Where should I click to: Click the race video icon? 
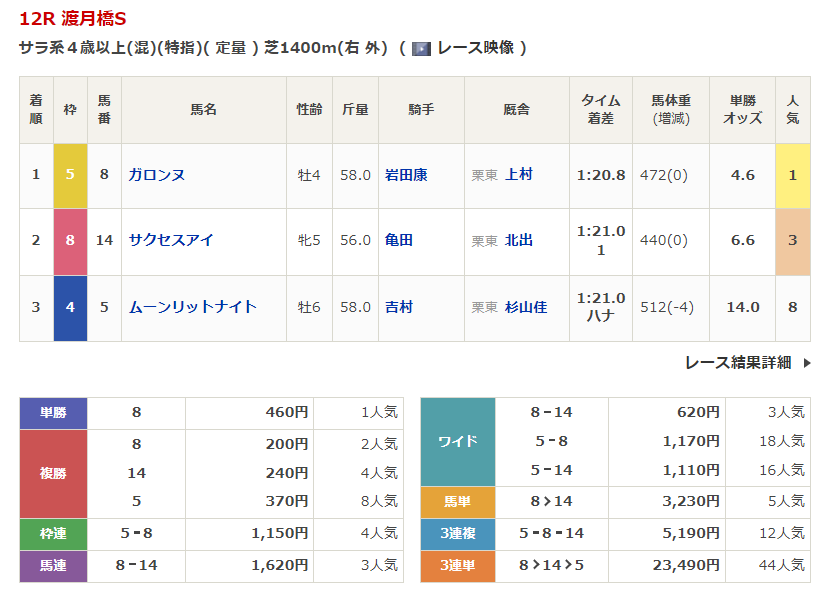421,48
